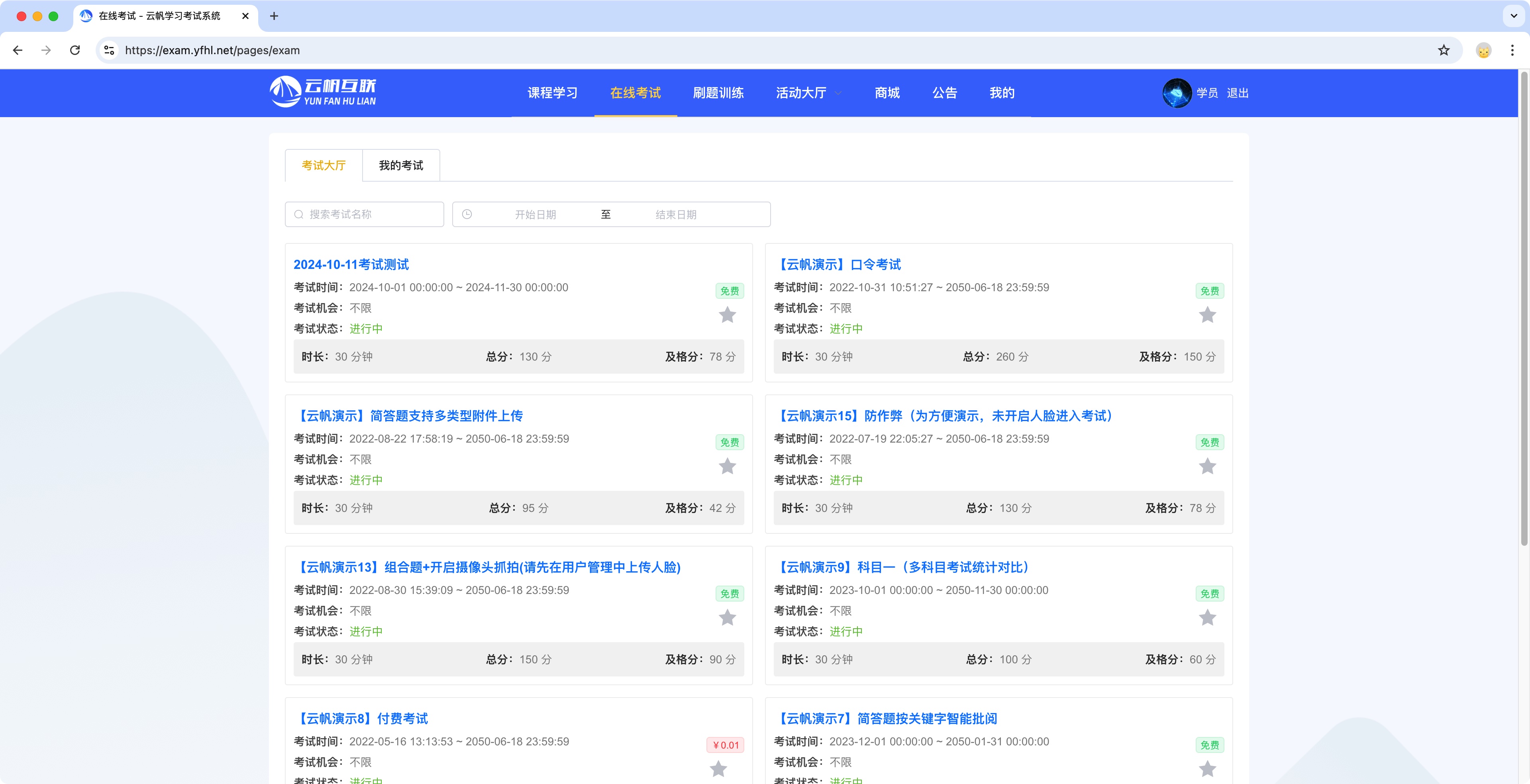The height and width of the screenshot is (784, 1530).
Task: Open 【云帆演示7】简答题按关键字智能批阅 title
Action: [886, 719]
